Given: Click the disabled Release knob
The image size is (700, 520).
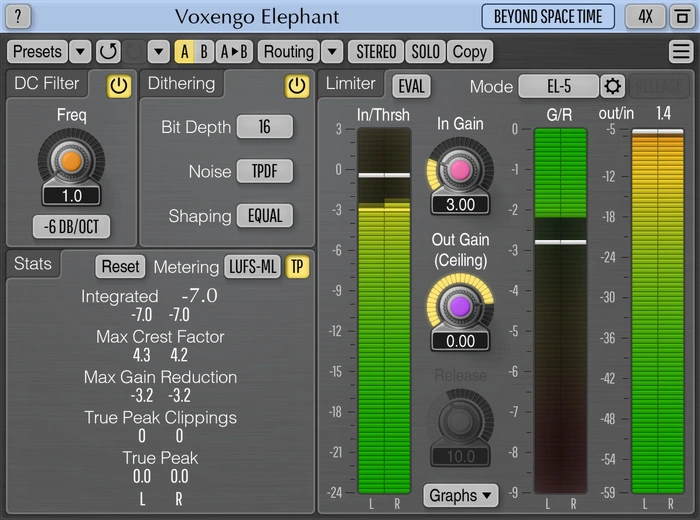Looking at the screenshot, I should pyautogui.click(x=460, y=421).
